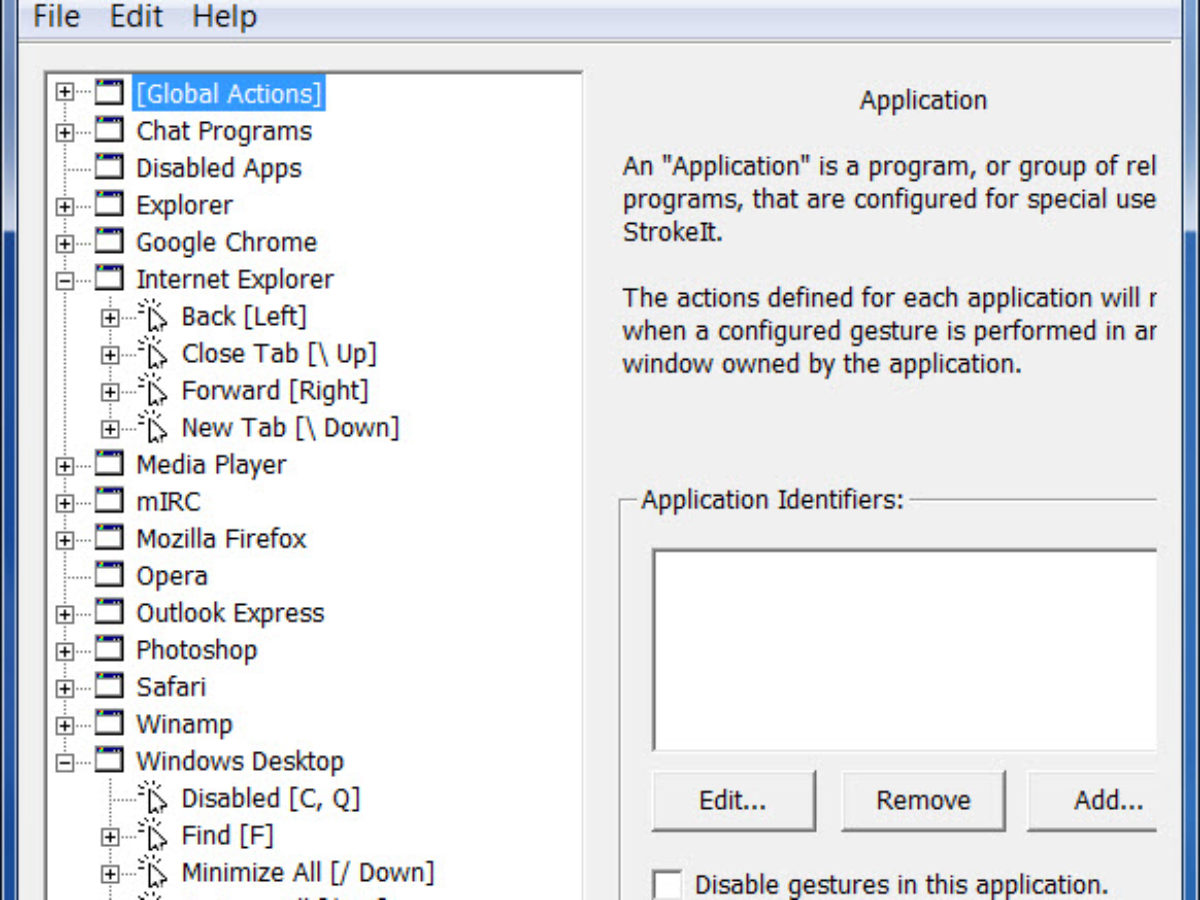The image size is (1200, 900).
Task: Expand the Global Actions node
Action: (65, 94)
